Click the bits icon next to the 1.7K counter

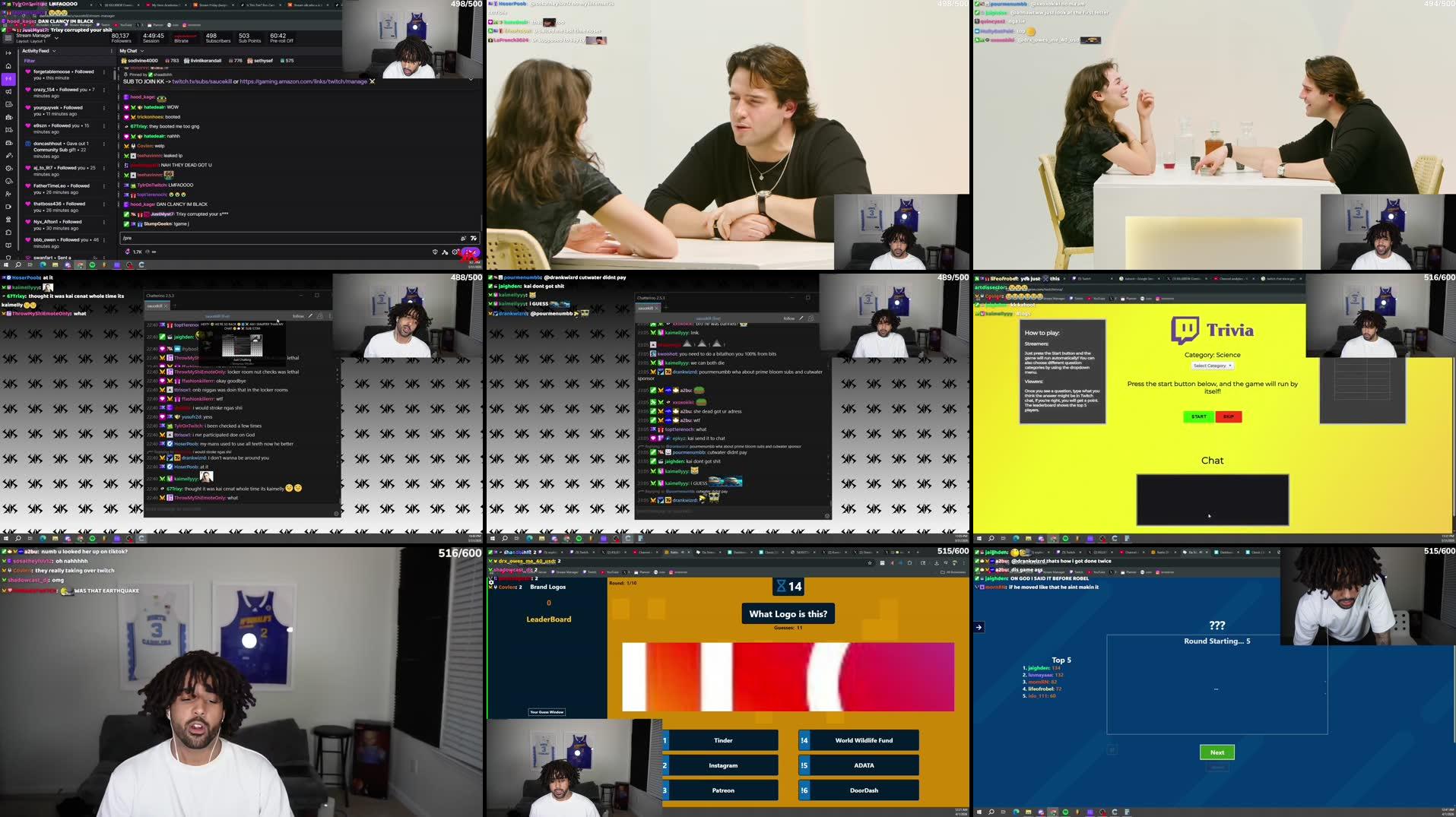[x=127, y=252]
